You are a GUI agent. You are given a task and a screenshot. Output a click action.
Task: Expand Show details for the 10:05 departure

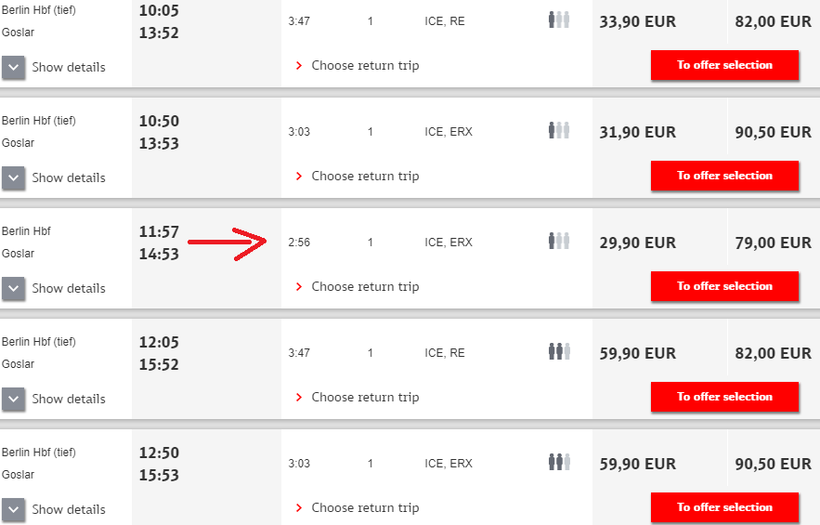[x=54, y=67]
